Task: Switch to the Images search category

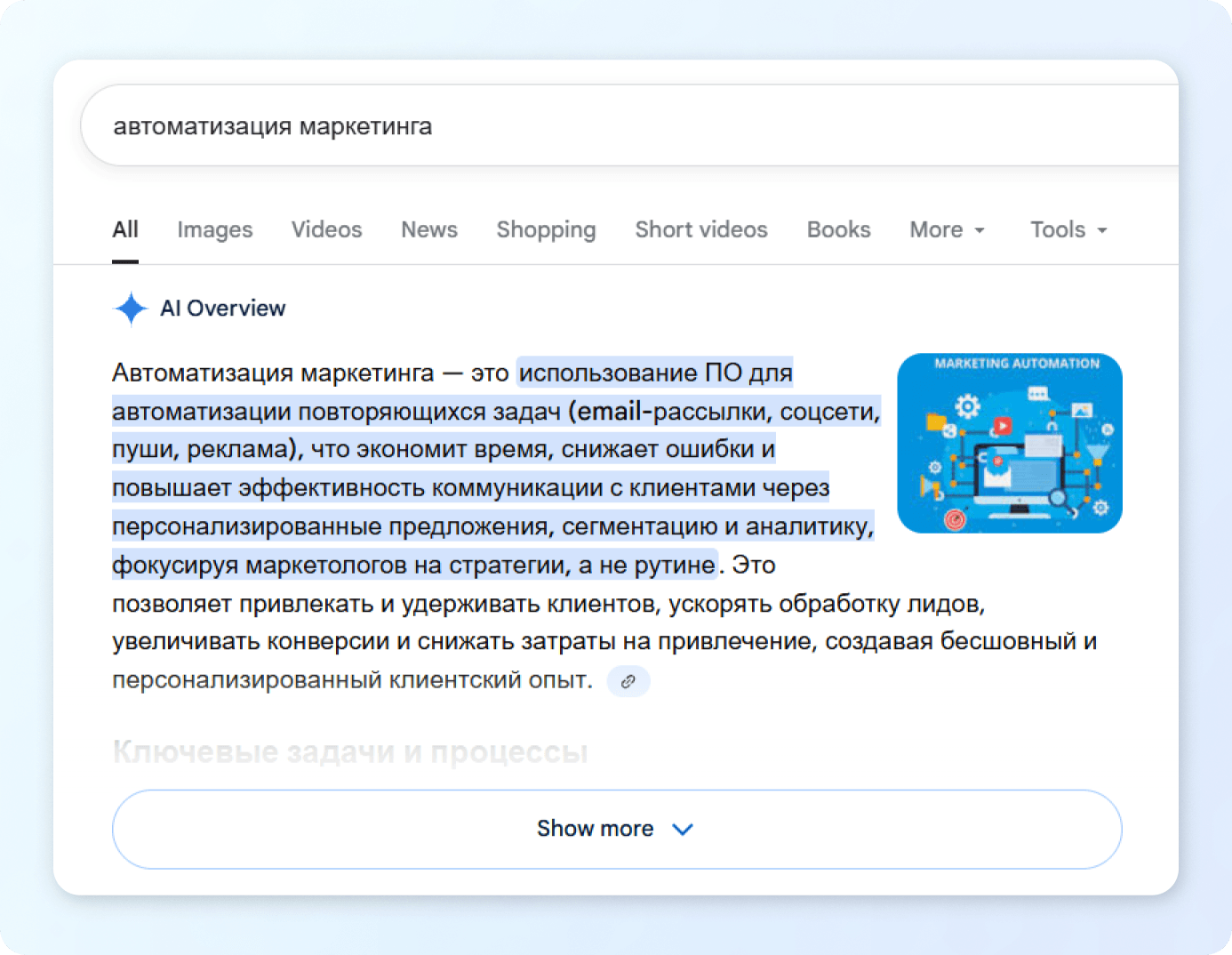Action: (214, 229)
